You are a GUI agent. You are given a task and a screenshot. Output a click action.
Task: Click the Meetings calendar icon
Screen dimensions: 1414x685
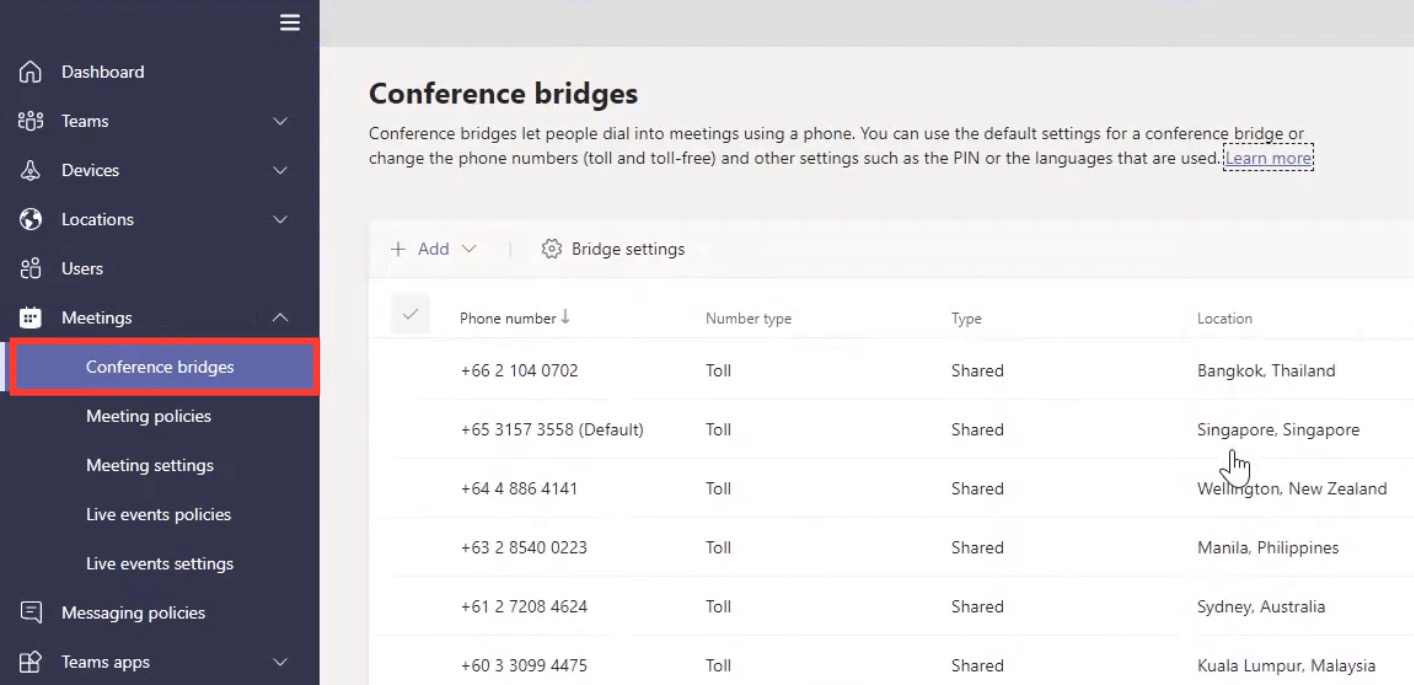point(31,317)
